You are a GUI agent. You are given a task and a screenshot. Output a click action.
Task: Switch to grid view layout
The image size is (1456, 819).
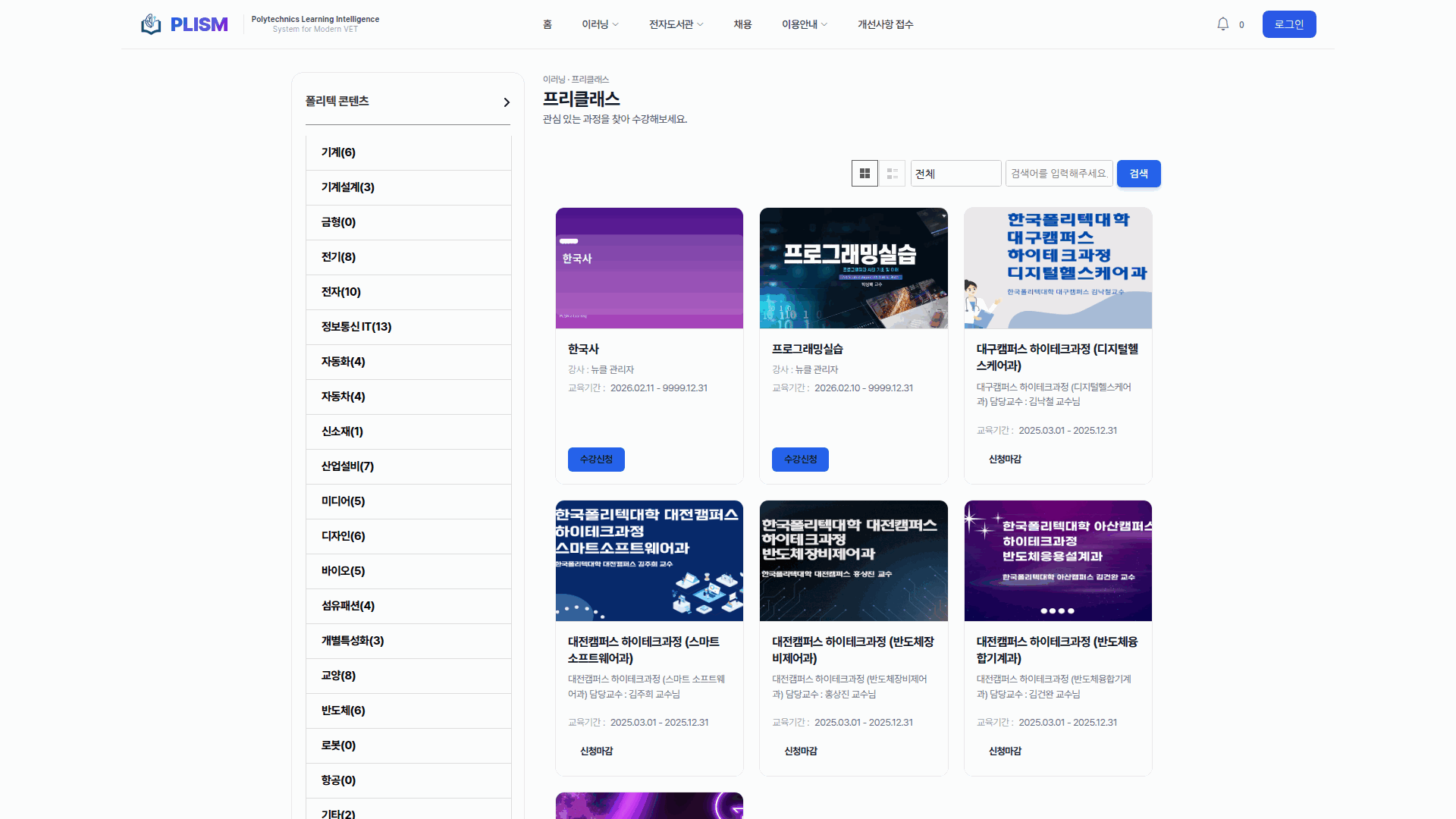[x=864, y=173]
